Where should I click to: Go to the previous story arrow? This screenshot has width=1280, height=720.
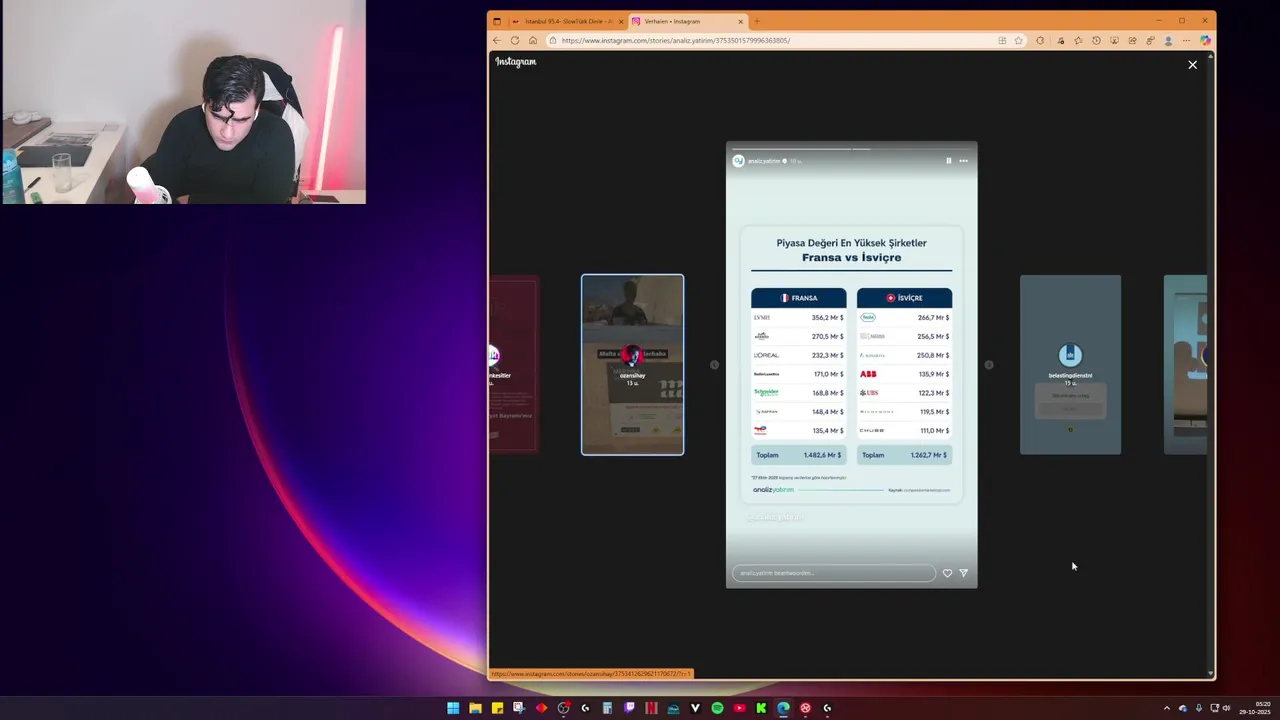pyautogui.click(x=714, y=365)
